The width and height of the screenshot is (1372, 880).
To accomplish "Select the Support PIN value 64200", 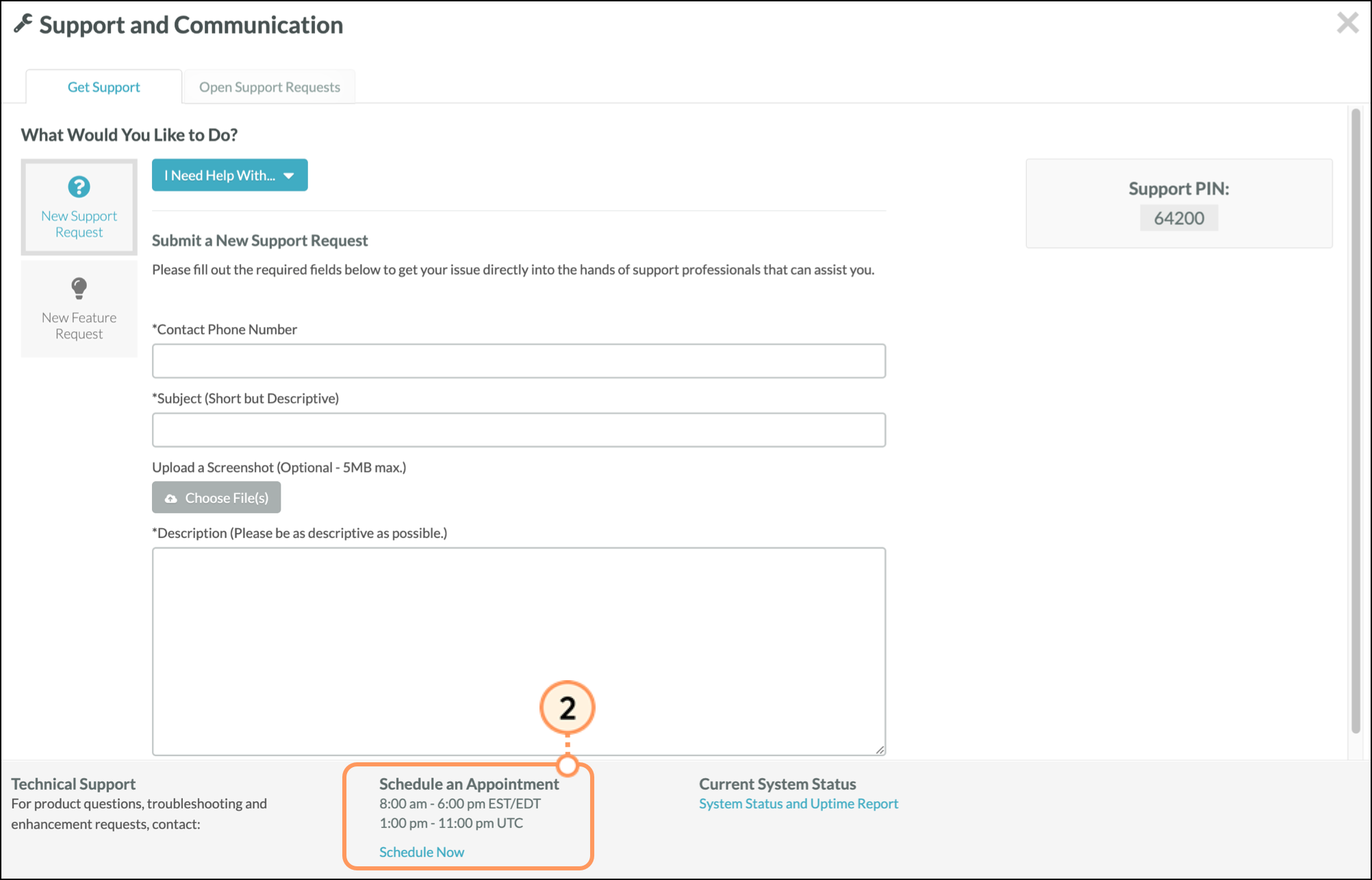I will pos(1179,218).
